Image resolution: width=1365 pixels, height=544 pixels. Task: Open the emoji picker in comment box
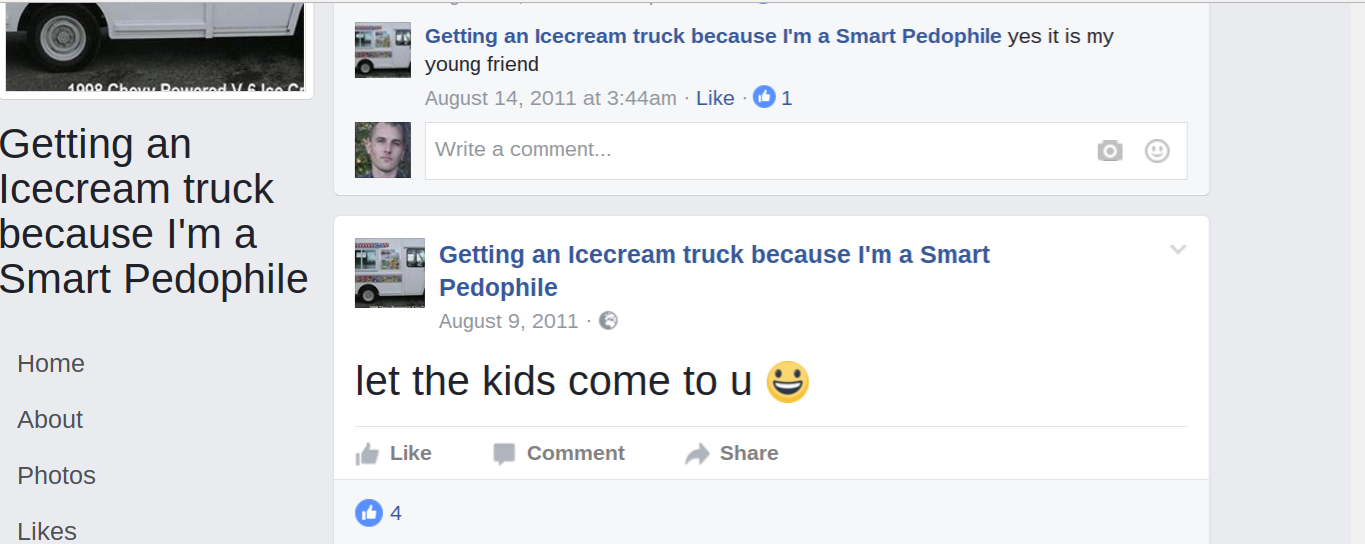click(1157, 151)
